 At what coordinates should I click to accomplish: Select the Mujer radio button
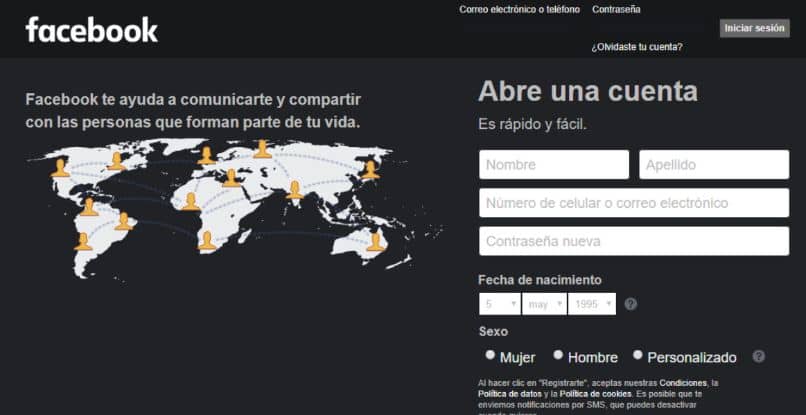coord(490,354)
